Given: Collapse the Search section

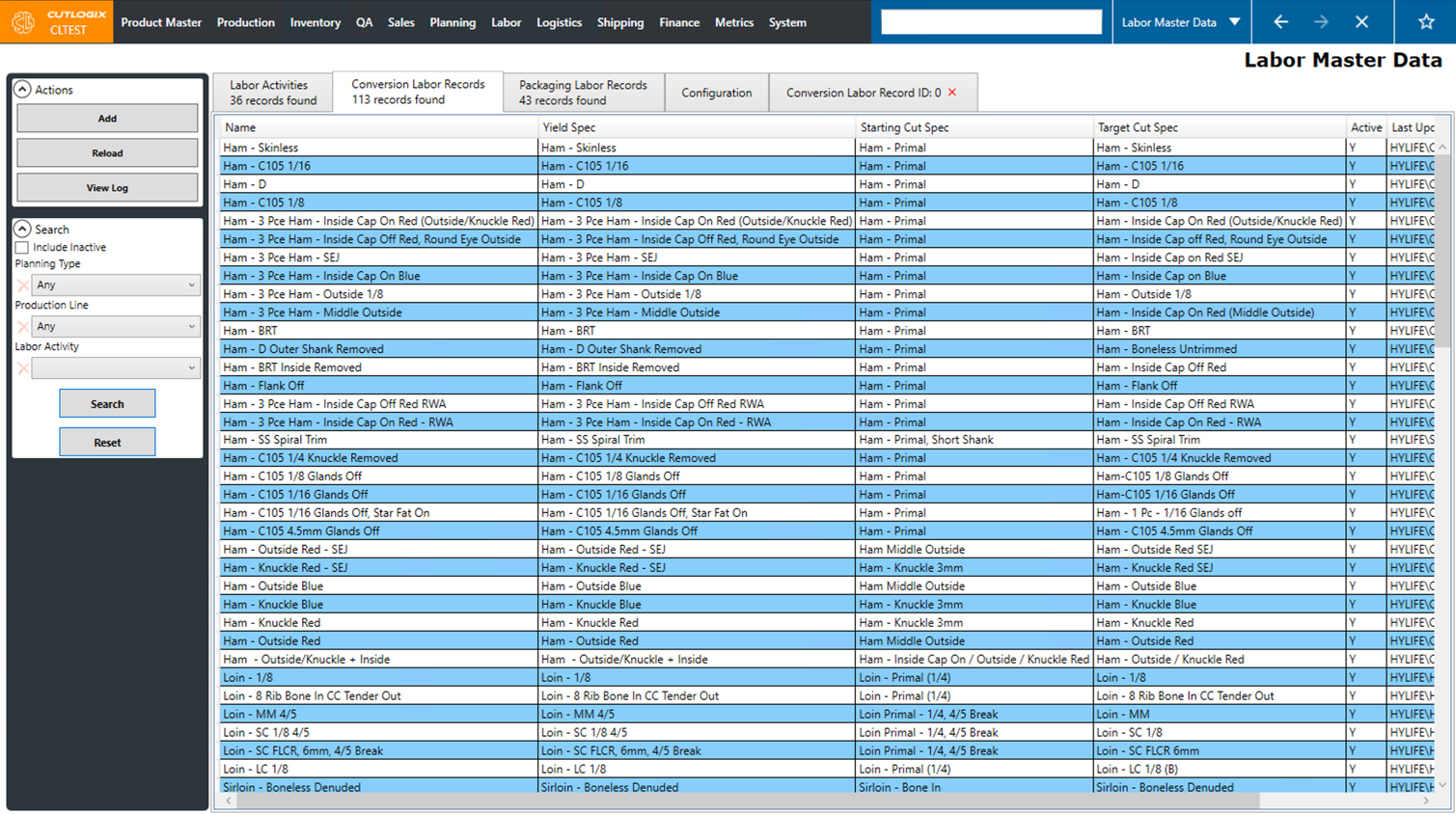Looking at the screenshot, I should click(x=22, y=229).
